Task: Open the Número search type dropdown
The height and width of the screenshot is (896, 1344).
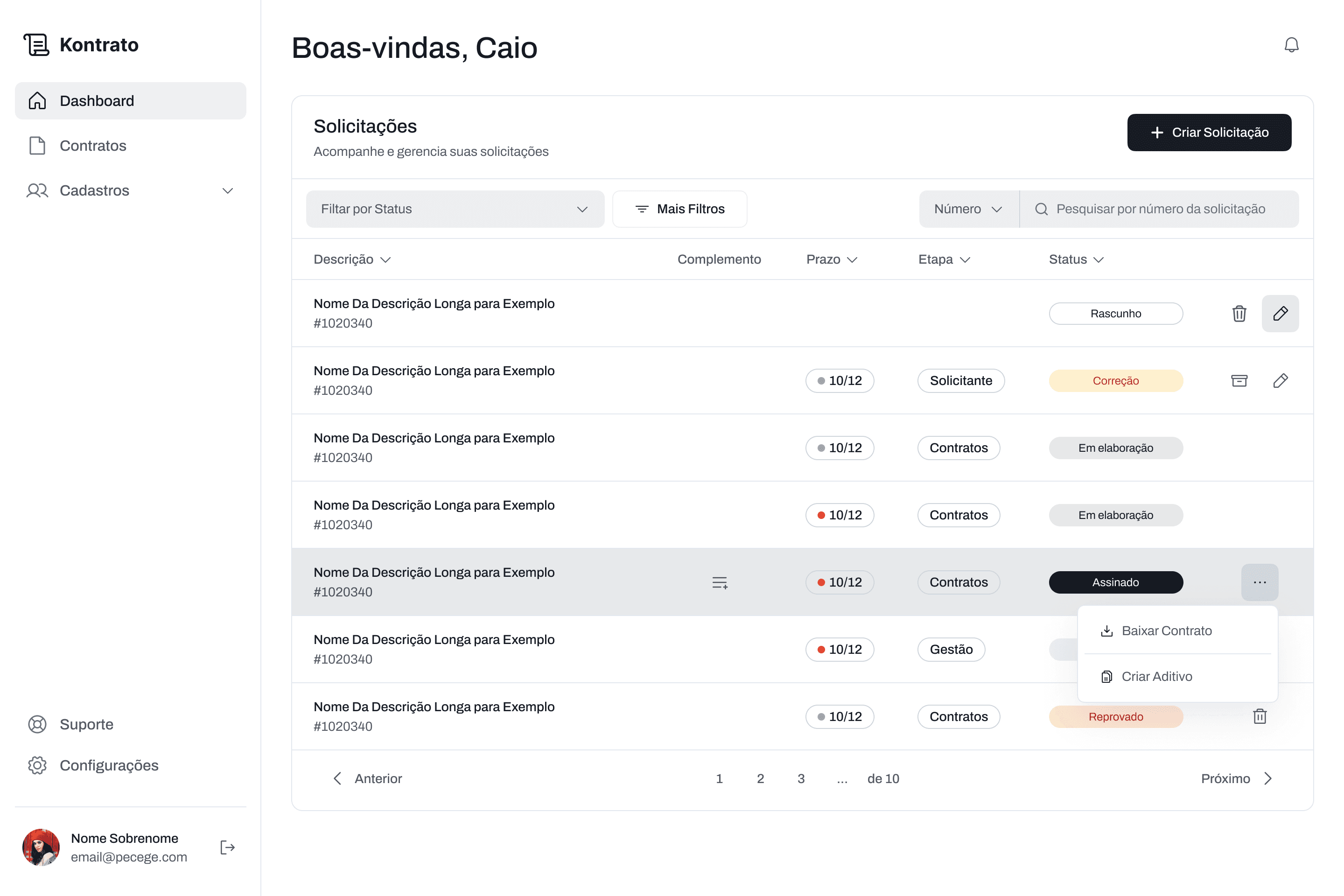Action: [x=969, y=209]
